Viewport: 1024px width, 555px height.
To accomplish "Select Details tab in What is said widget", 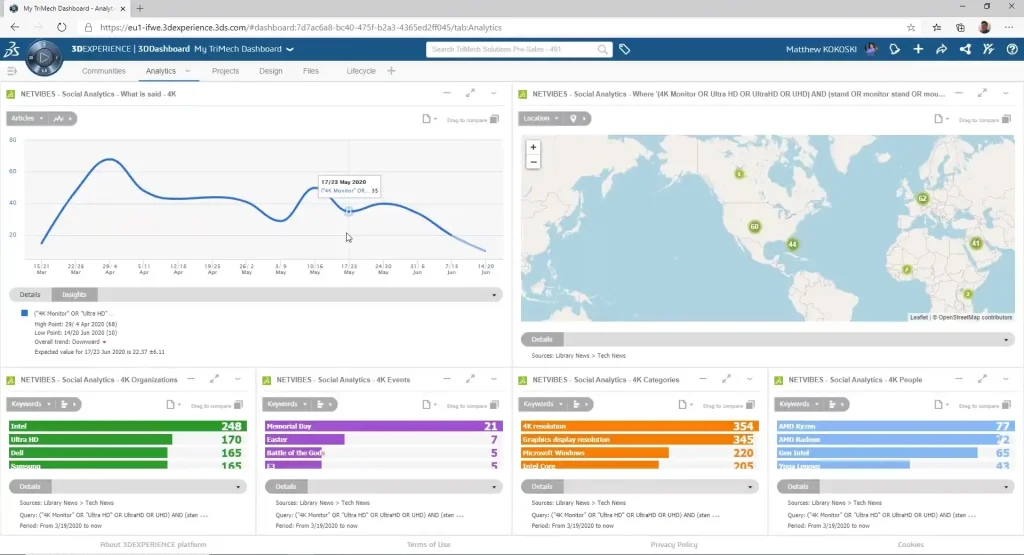I will tap(30, 294).
